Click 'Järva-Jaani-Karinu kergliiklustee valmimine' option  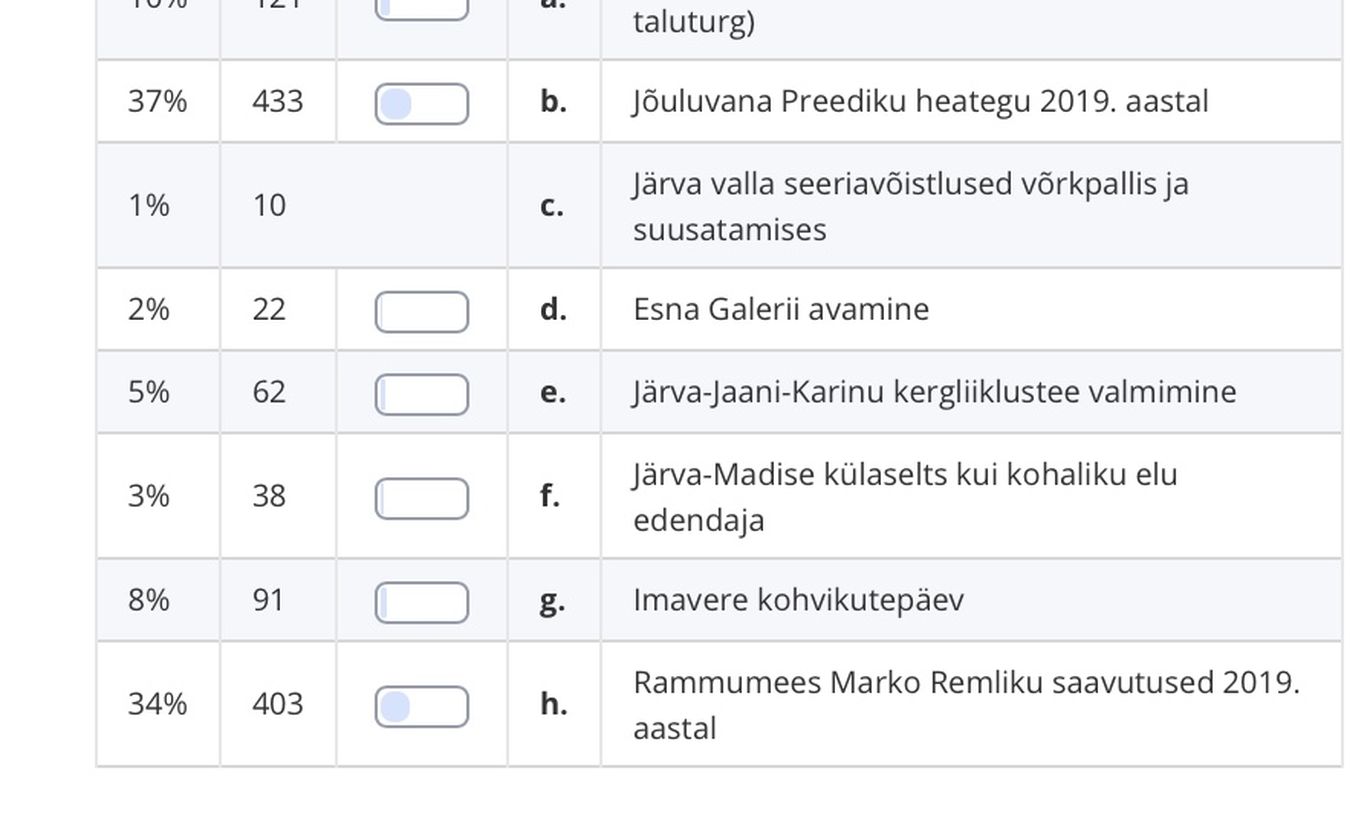[x=934, y=392]
